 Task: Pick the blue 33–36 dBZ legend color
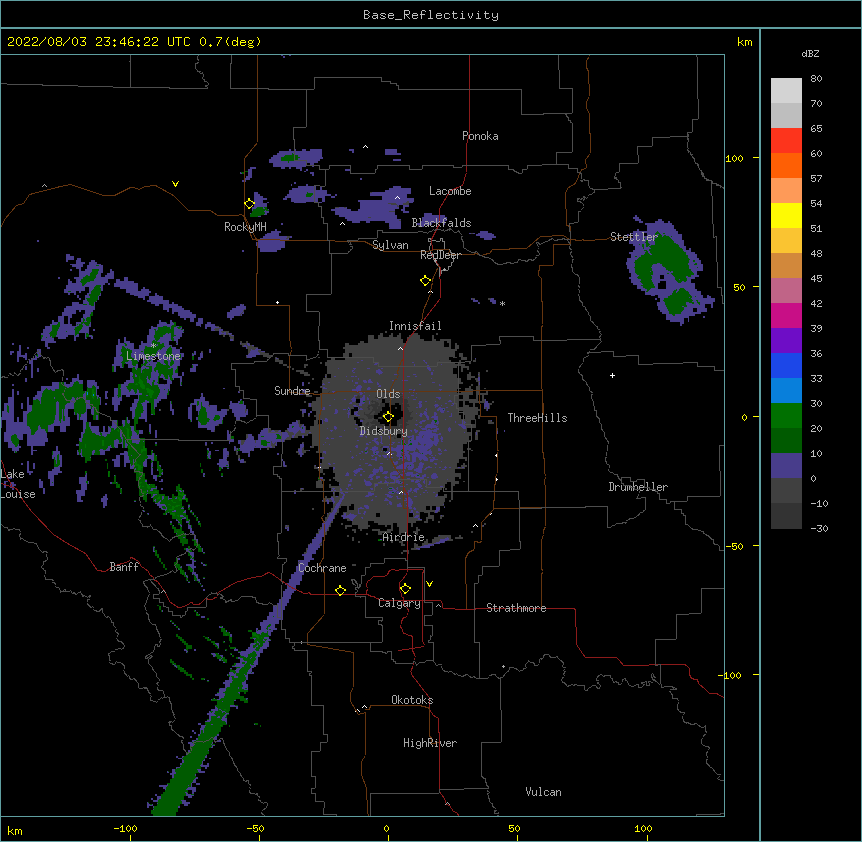pos(786,366)
